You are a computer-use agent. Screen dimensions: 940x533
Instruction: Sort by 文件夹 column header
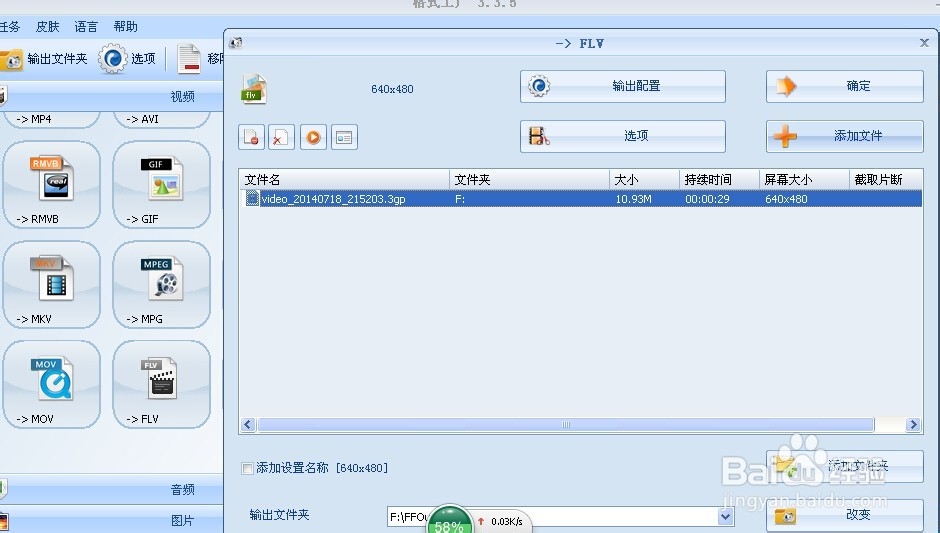point(529,179)
